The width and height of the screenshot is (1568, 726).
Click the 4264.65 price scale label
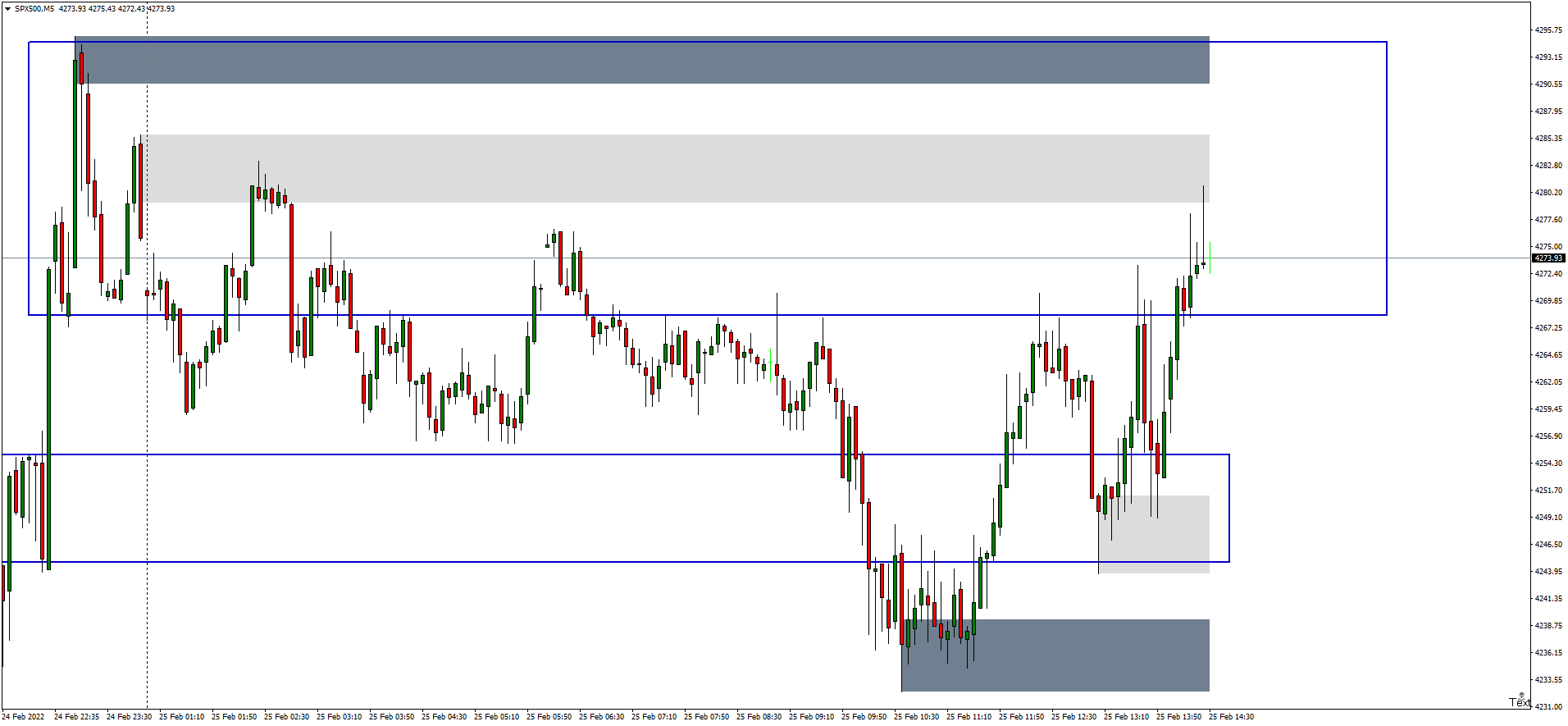coord(1548,355)
